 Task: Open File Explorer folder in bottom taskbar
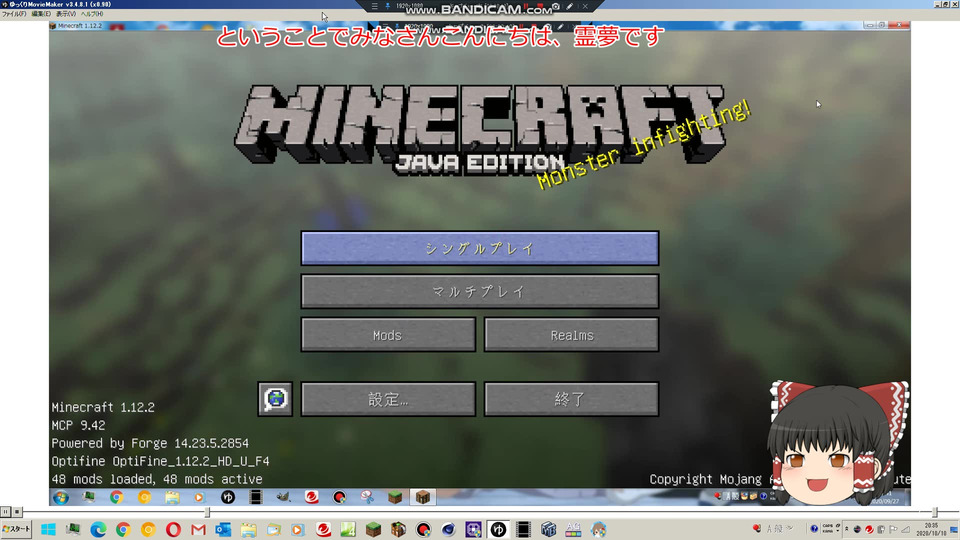(x=248, y=530)
